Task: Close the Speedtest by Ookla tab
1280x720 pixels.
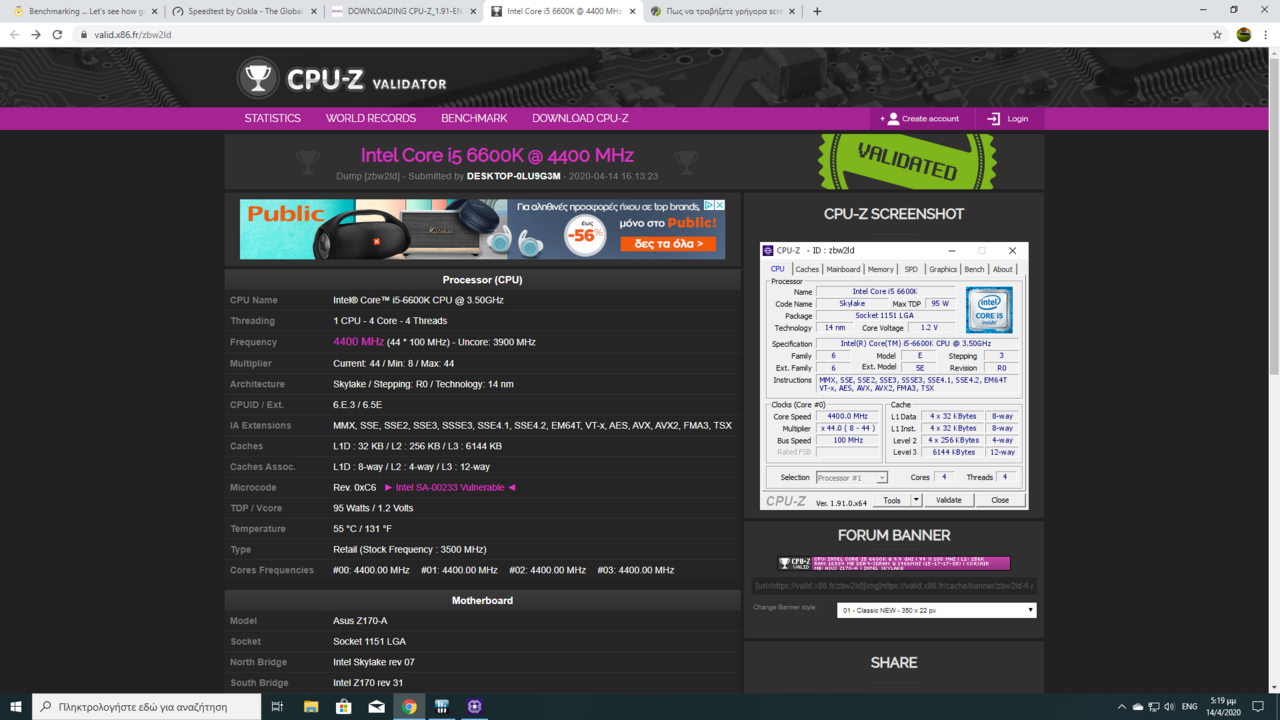Action: [312, 11]
